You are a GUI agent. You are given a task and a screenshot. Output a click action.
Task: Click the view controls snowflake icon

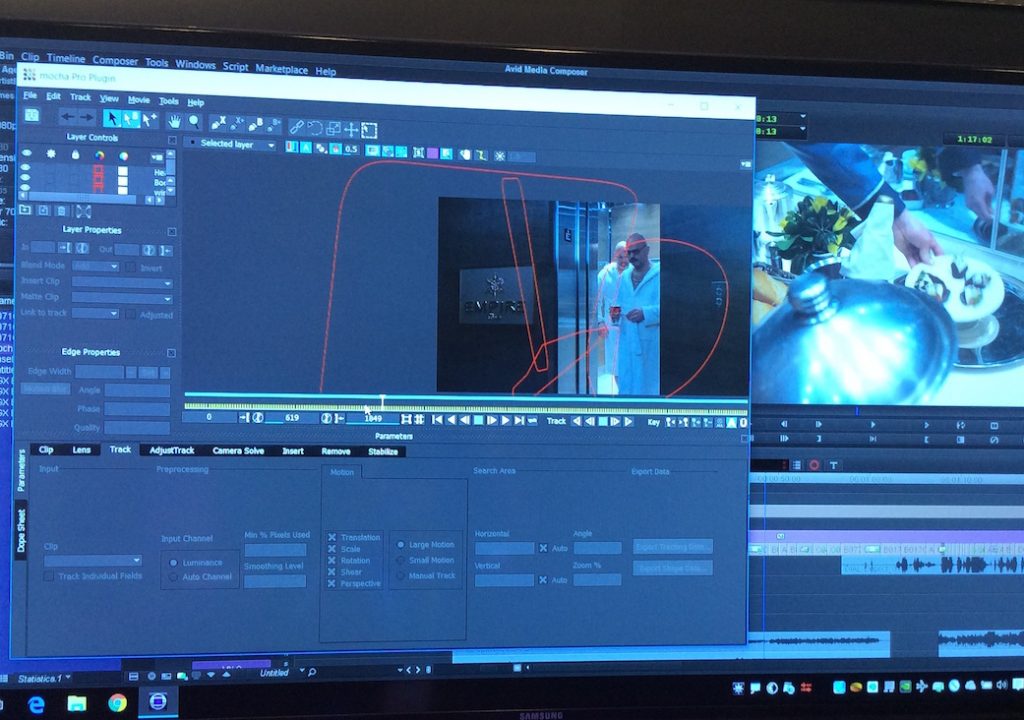point(500,155)
